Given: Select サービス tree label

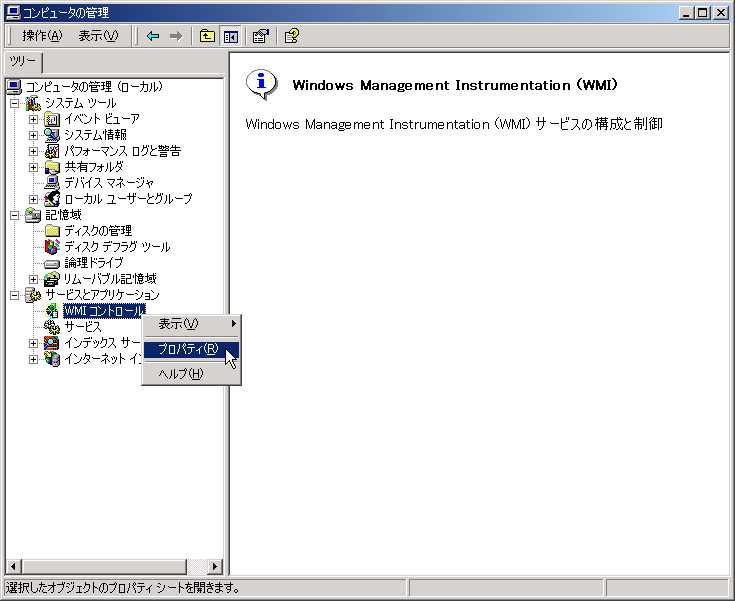Looking at the screenshot, I should (x=82, y=327).
